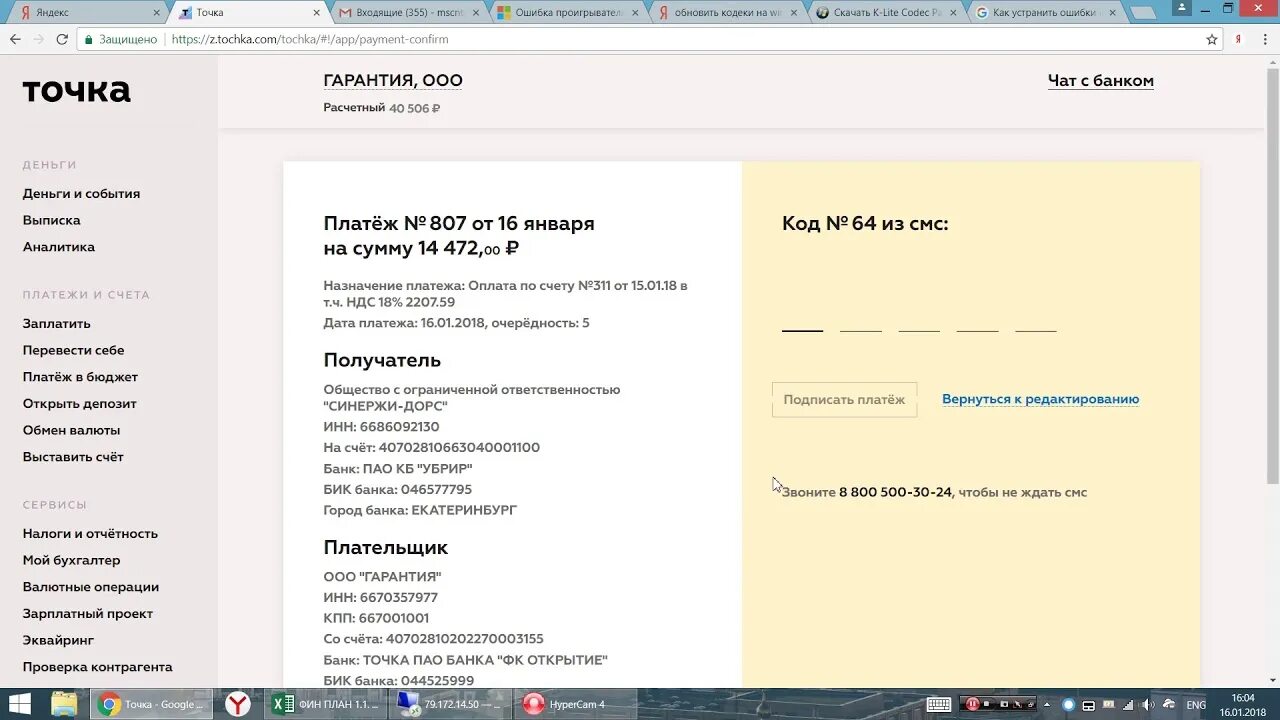Open network signal icon in tray
The image size is (1280, 720).
pos(1128,704)
